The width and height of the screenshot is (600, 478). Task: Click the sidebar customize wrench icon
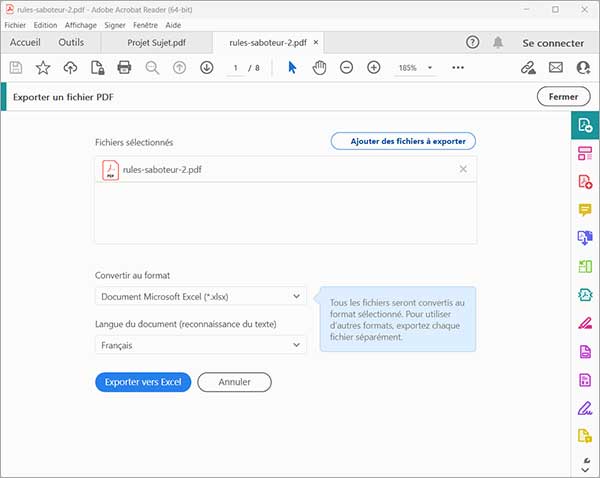click(586, 460)
